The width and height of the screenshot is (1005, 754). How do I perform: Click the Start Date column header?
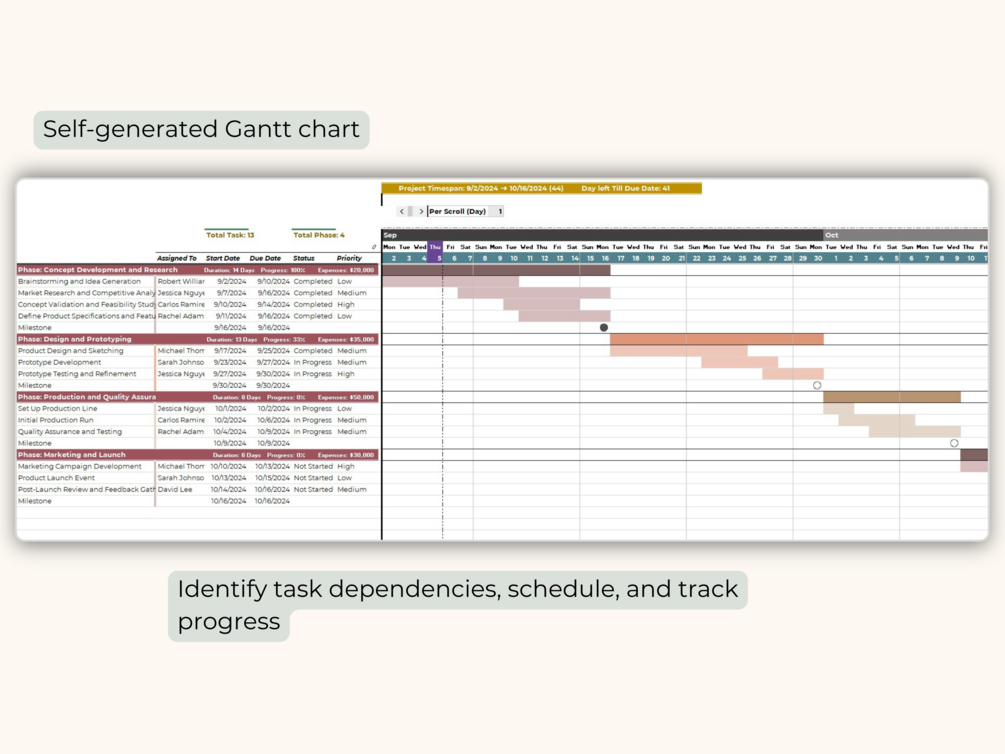pyautogui.click(x=222, y=258)
